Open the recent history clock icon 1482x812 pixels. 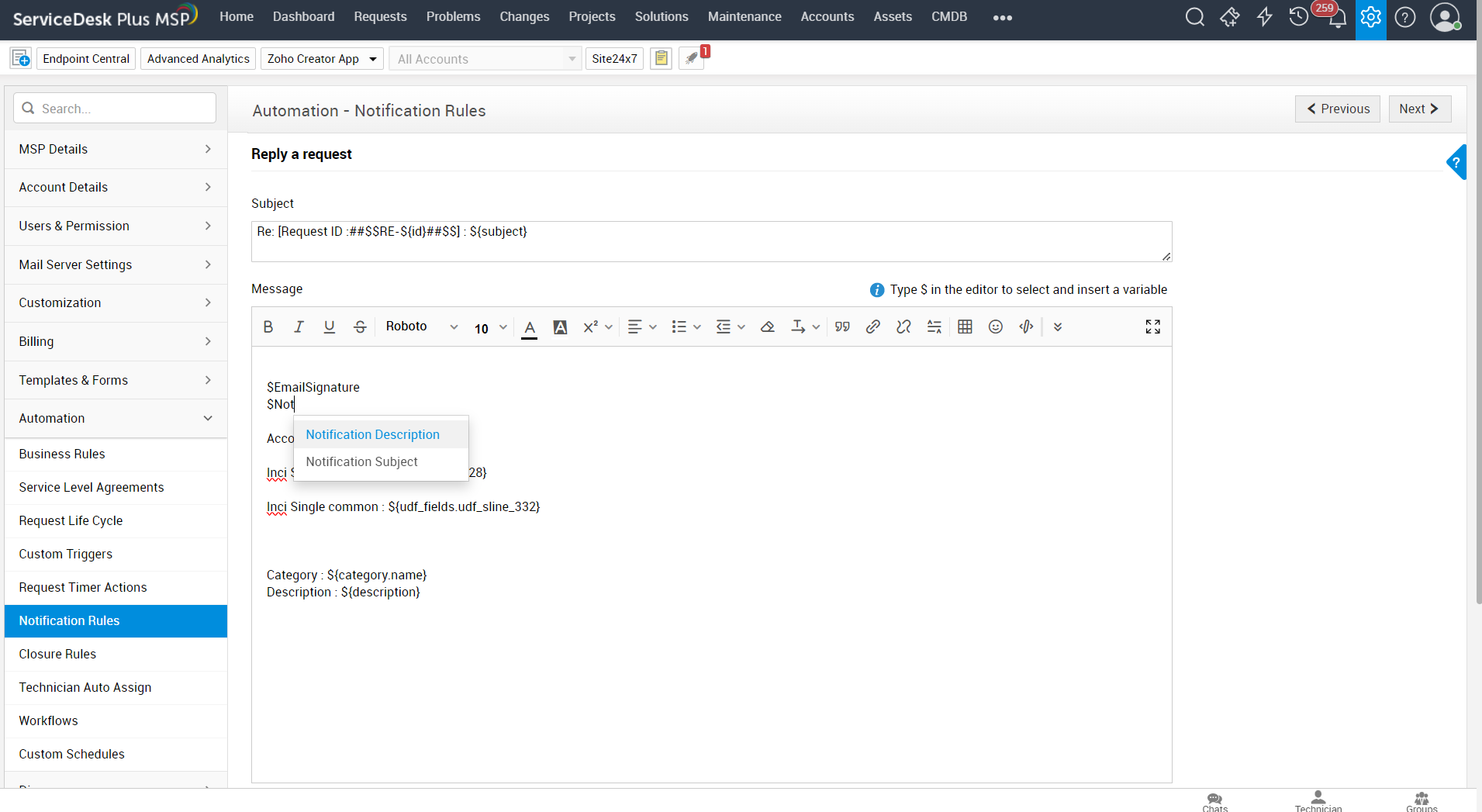click(x=1298, y=17)
